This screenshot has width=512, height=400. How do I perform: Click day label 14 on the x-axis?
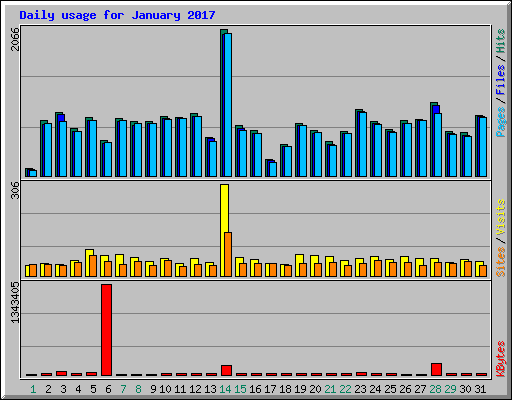click(x=225, y=389)
